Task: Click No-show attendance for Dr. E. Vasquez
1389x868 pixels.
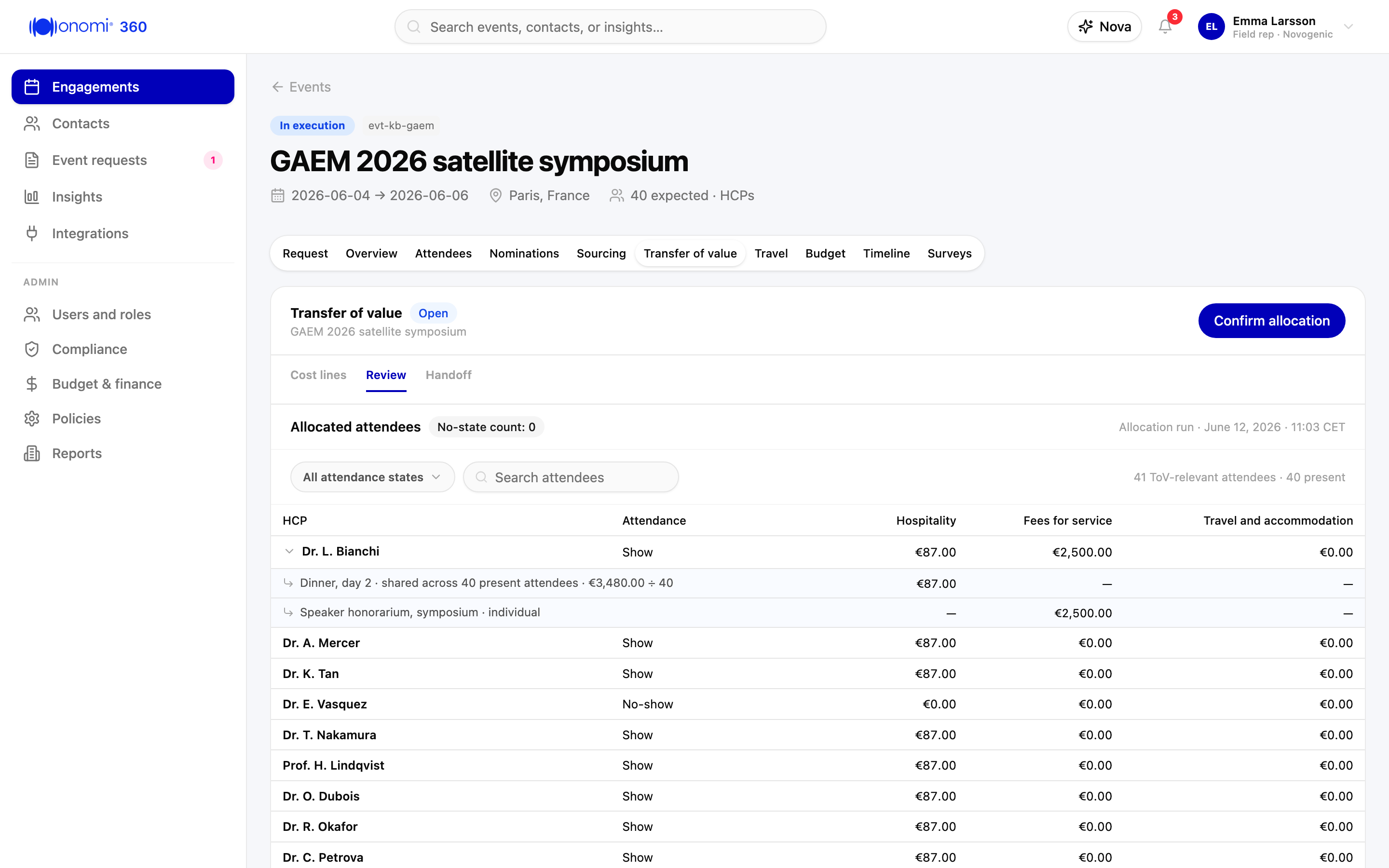Action: (x=647, y=705)
